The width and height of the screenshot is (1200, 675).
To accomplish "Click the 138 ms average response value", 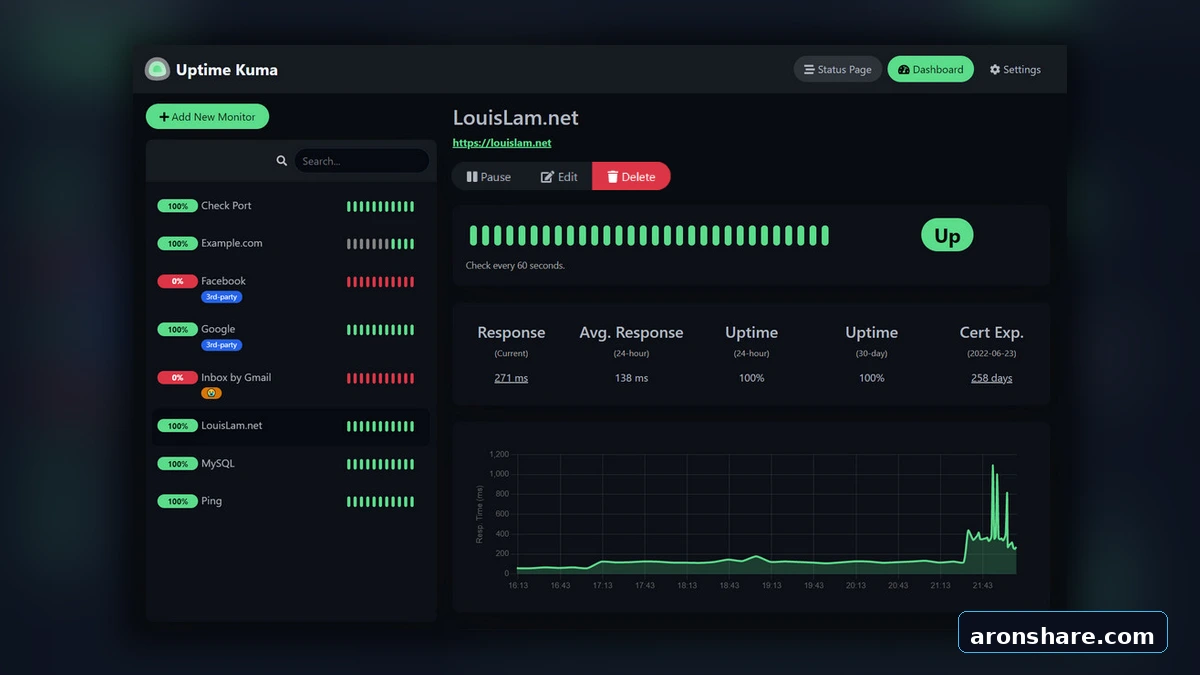I will click(x=631, y=378).
